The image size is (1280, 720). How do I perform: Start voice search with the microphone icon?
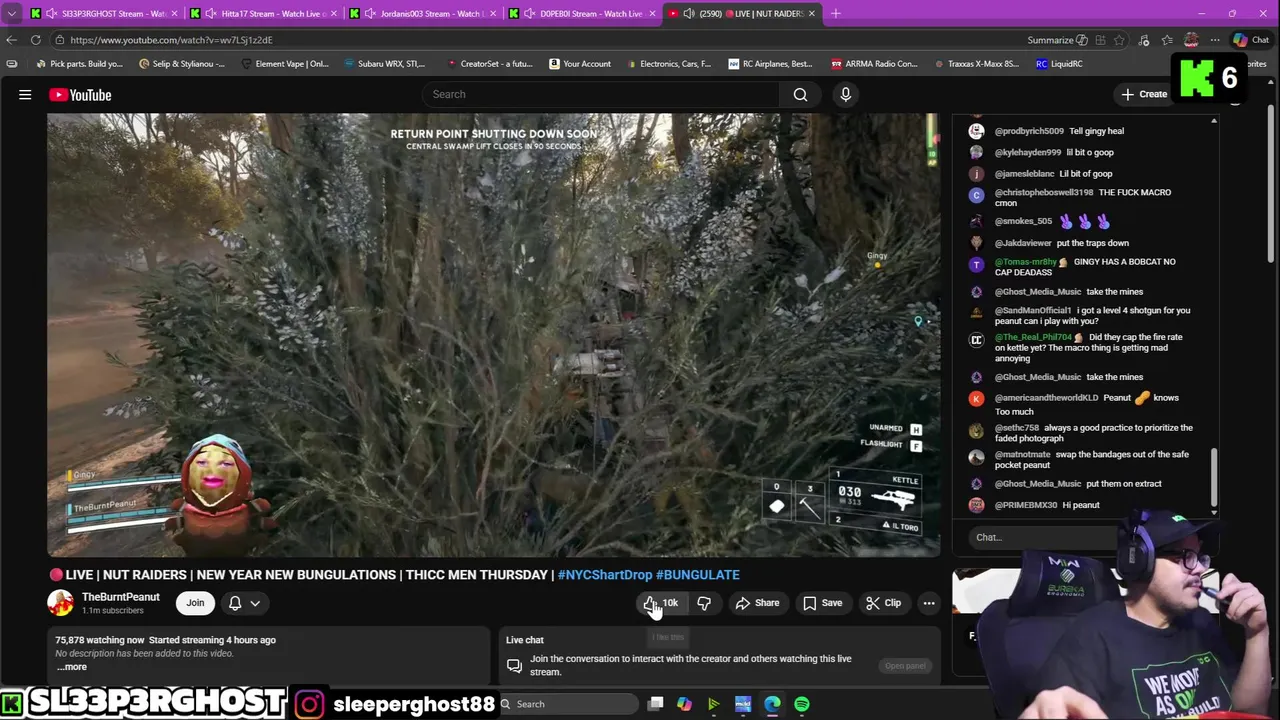click(x=846, y=94)
